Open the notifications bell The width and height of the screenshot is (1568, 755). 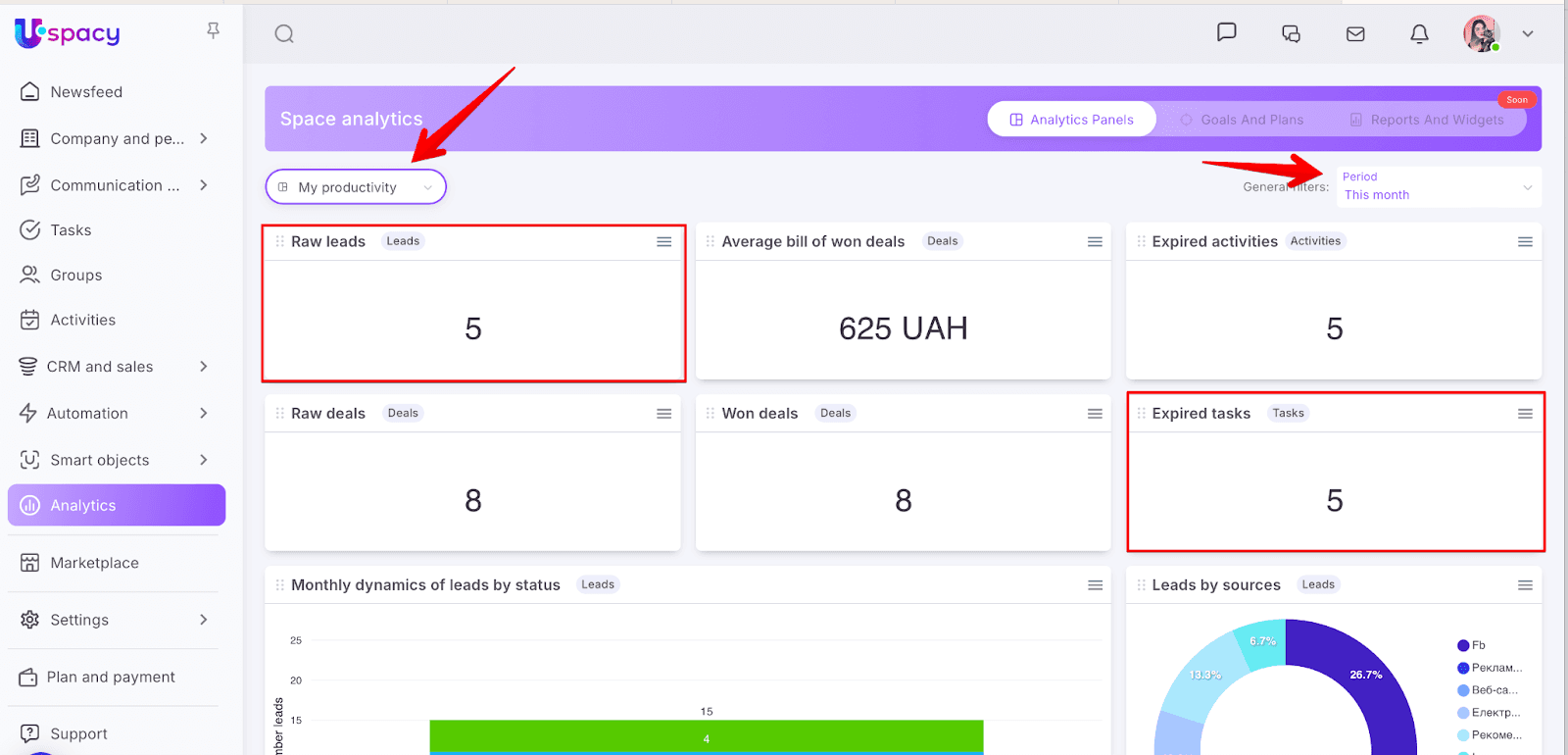[x=1419, y=34]
